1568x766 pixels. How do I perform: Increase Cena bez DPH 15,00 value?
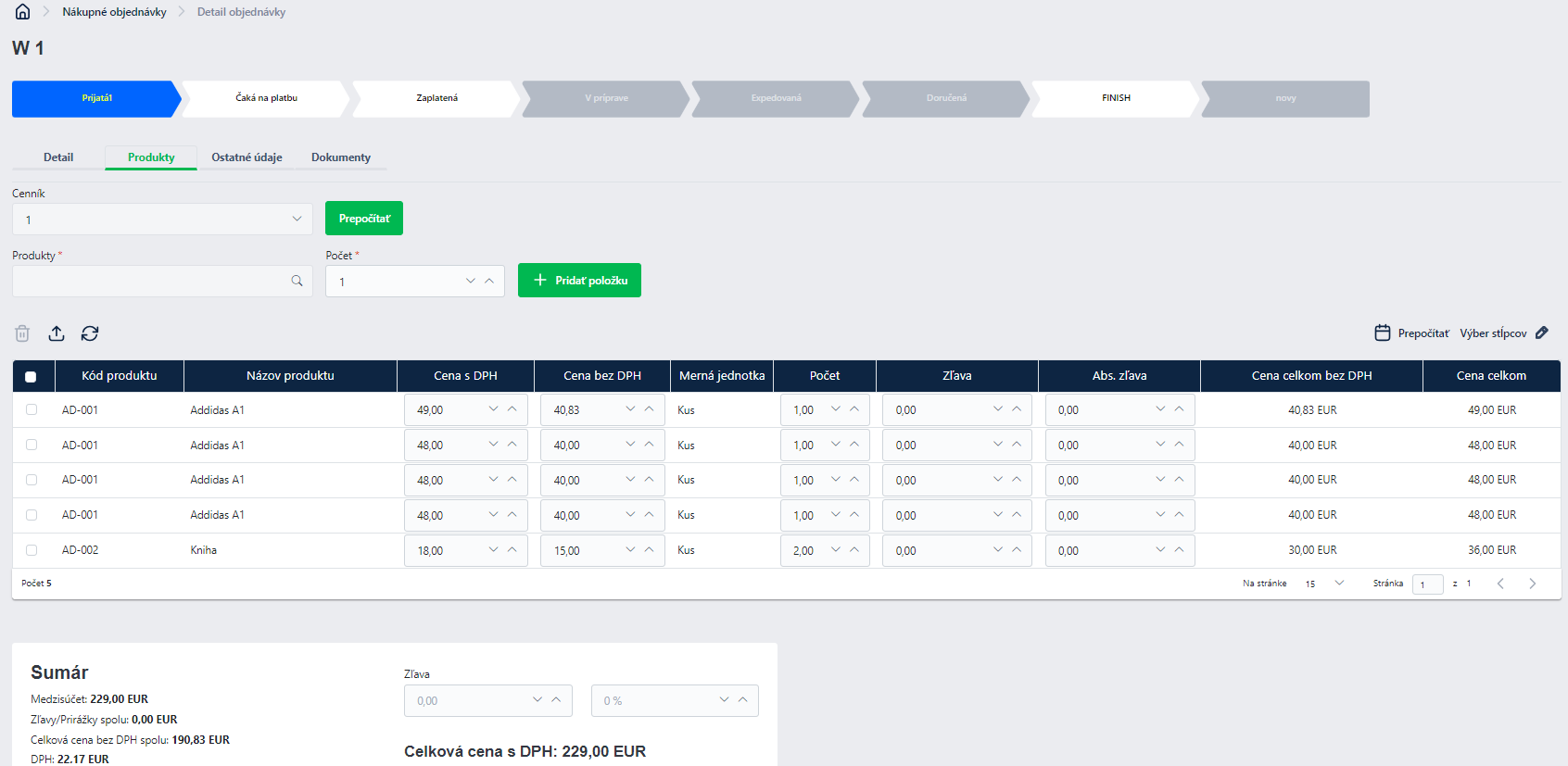[649, 550]
